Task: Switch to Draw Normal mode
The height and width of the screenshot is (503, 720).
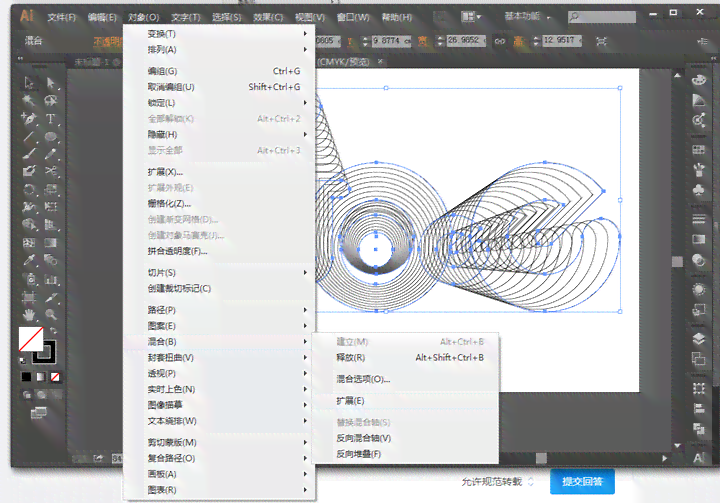Action: (x=27, y=395)
